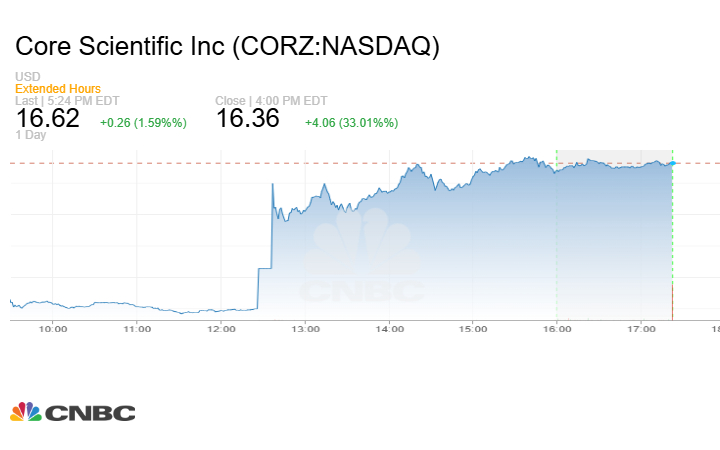The image size is (720, 450).
Task: Select the Core Scientific Inc title
Action: (x=227, y=47)
